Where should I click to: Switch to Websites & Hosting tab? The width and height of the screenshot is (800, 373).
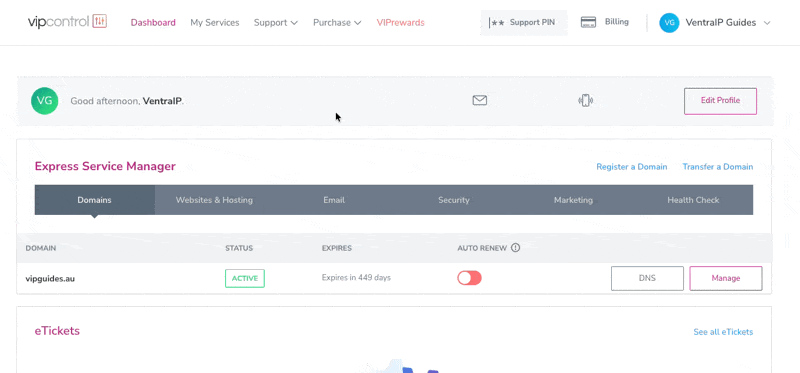click(214, 200)
